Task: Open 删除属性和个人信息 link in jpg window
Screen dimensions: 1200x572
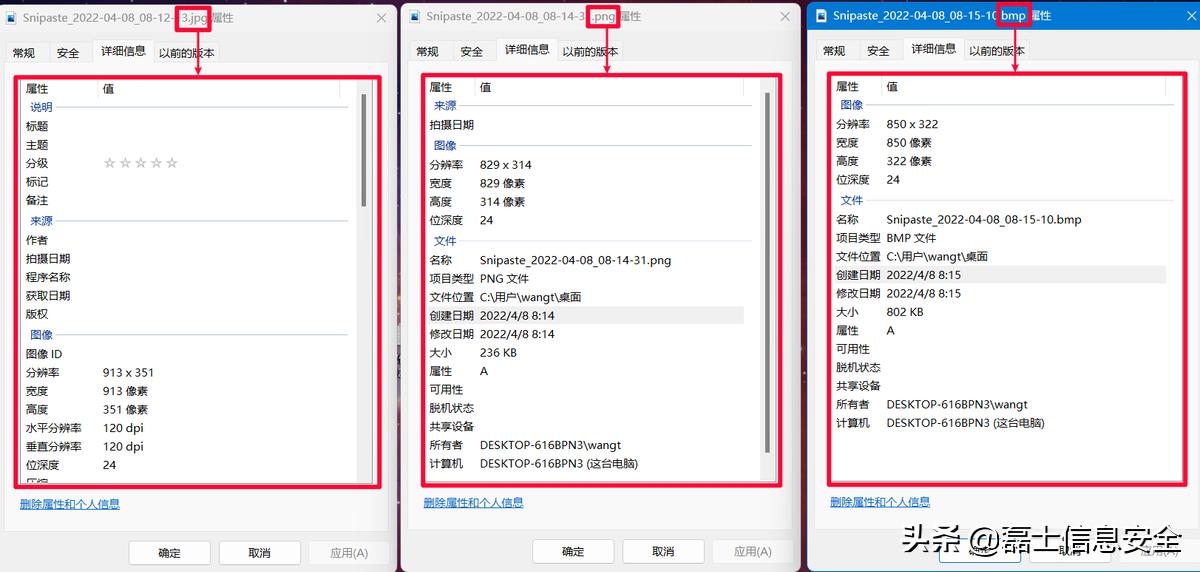Action: point(70,504)
